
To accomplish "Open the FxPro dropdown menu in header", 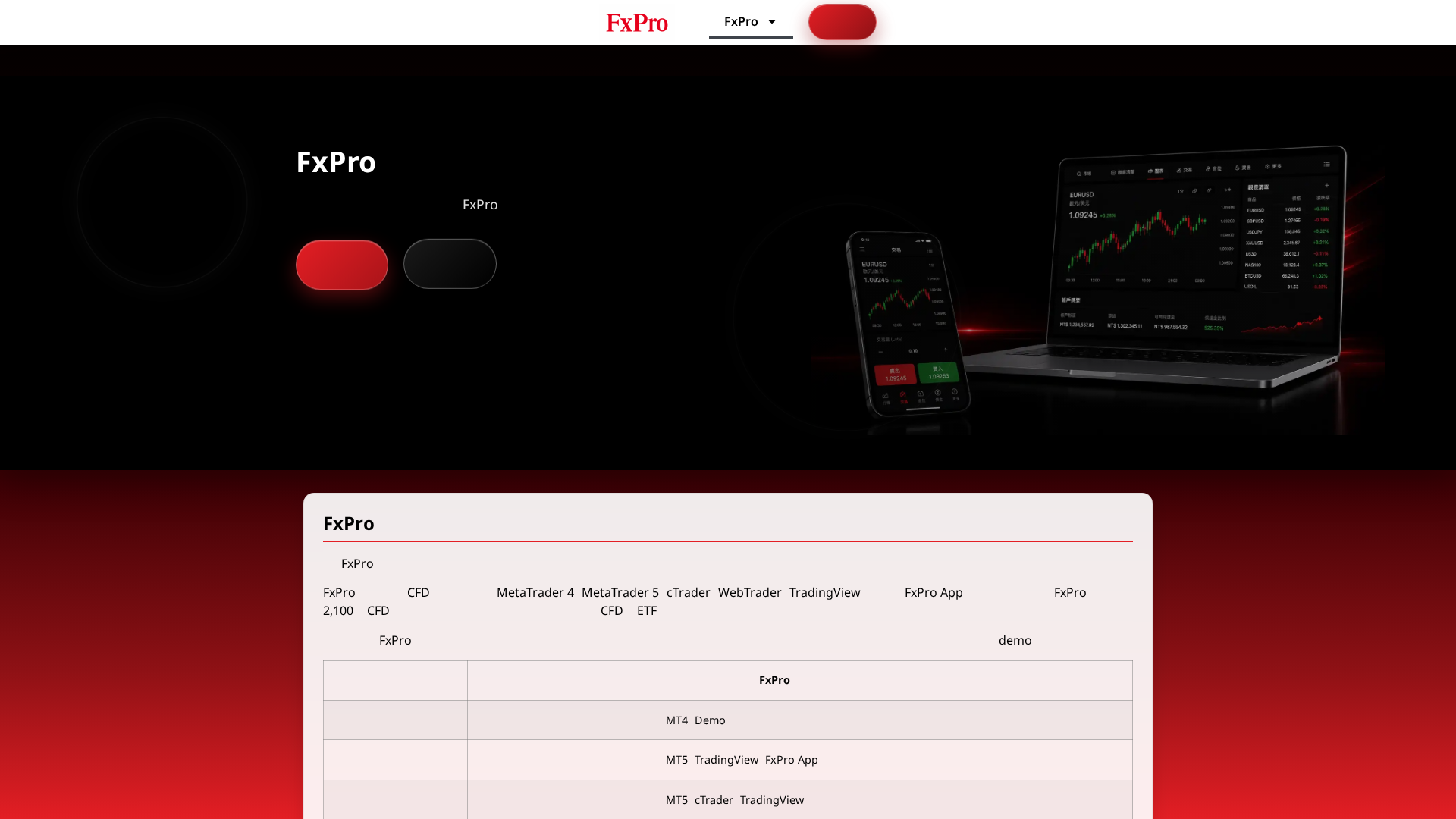I will [751, 21].
